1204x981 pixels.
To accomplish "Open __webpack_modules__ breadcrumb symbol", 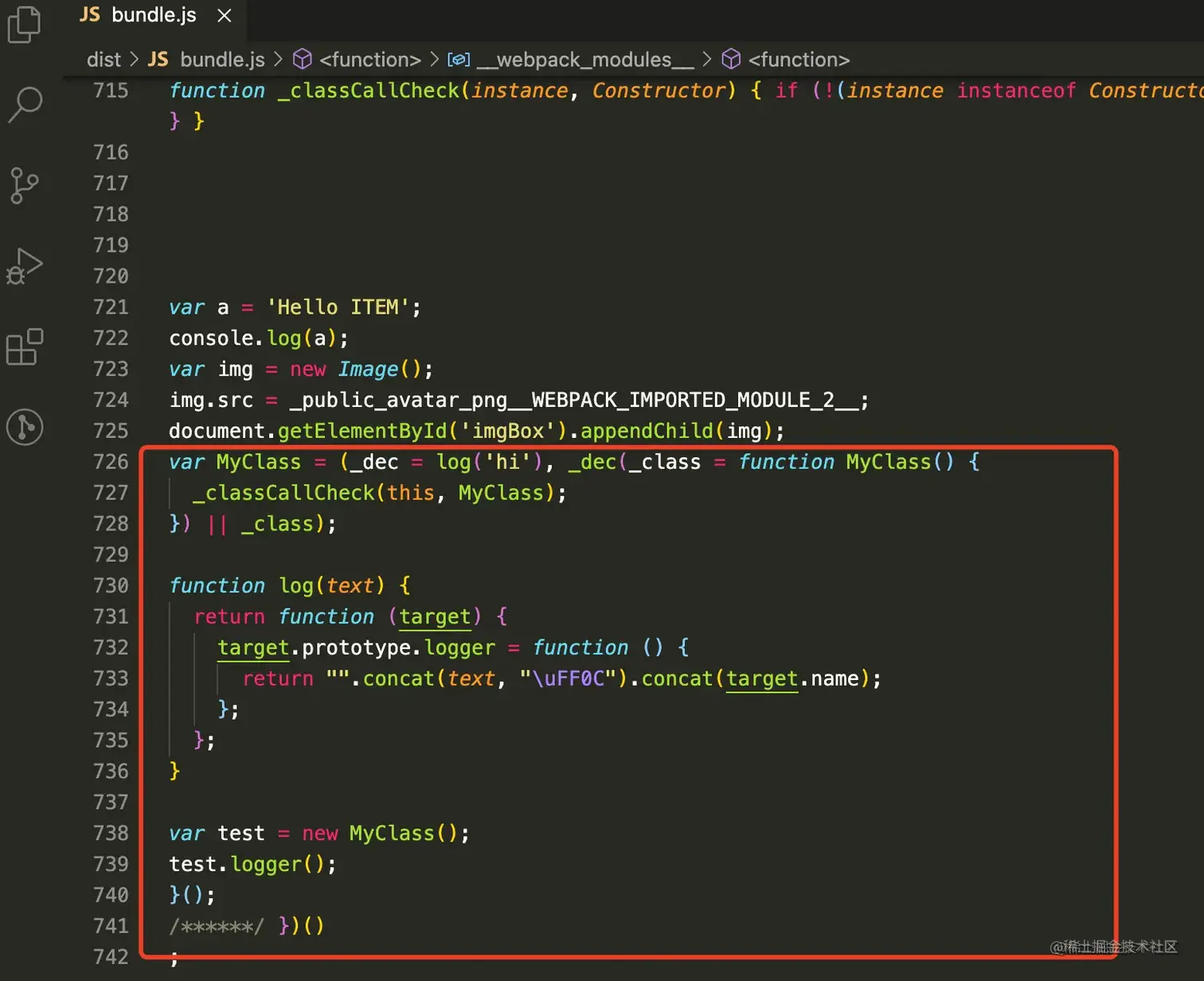I will point(571,60).
